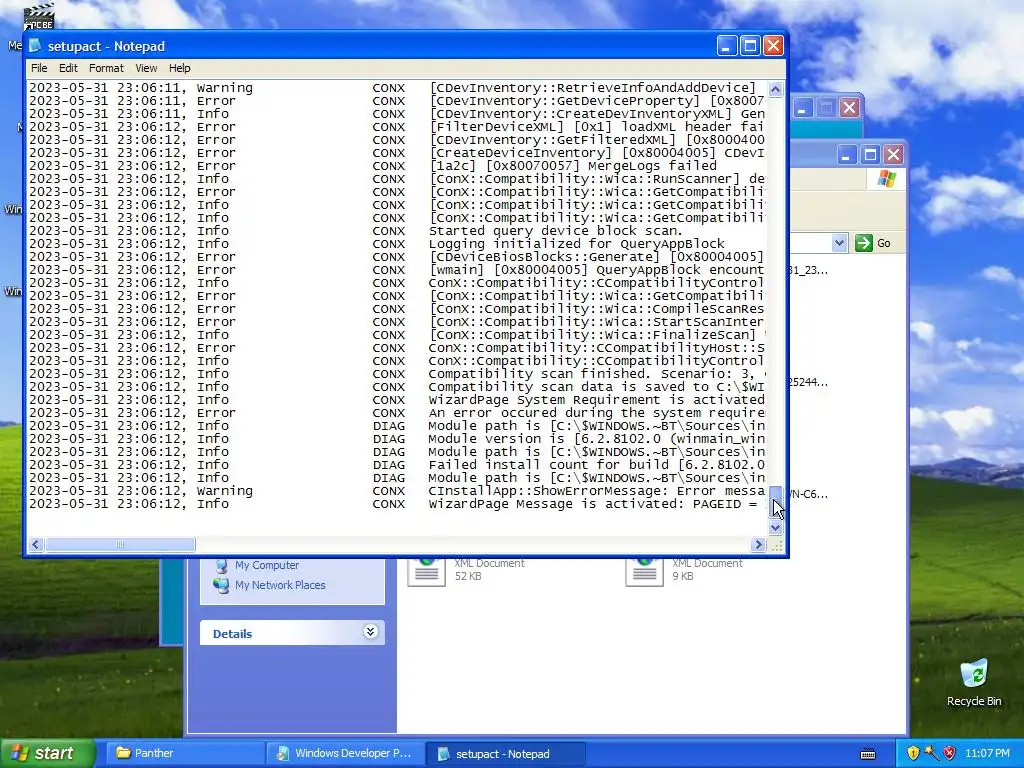Select the 9 KB XML Document file icon

pos(645,571)
